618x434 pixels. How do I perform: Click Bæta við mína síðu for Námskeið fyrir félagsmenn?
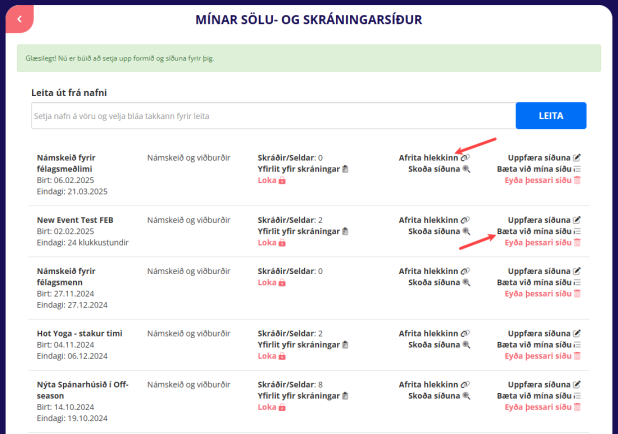click(x=535, y=283)
